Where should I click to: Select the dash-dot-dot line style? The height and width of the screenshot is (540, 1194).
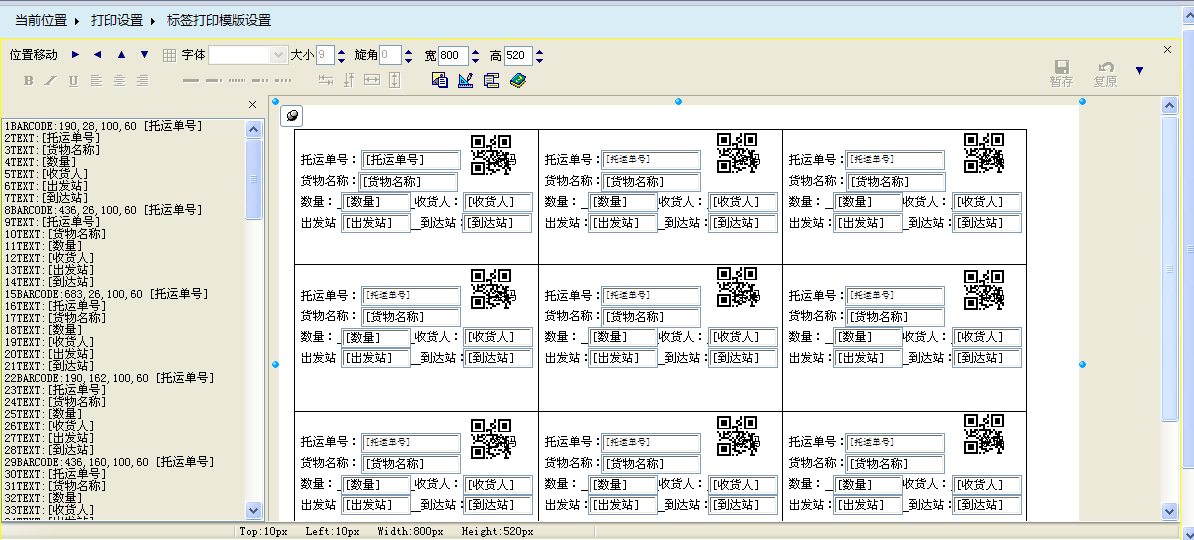tap(260, 80)
